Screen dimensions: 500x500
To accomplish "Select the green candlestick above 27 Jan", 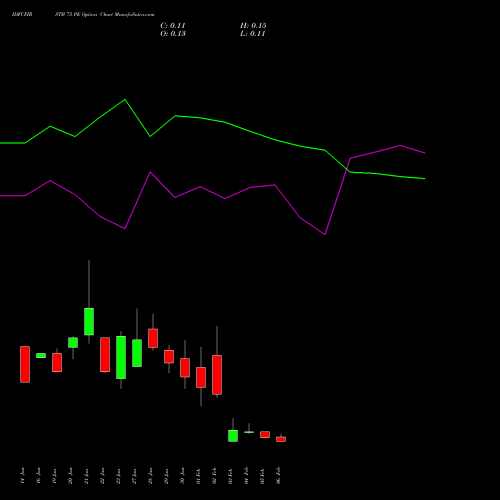I will point(137,353).
